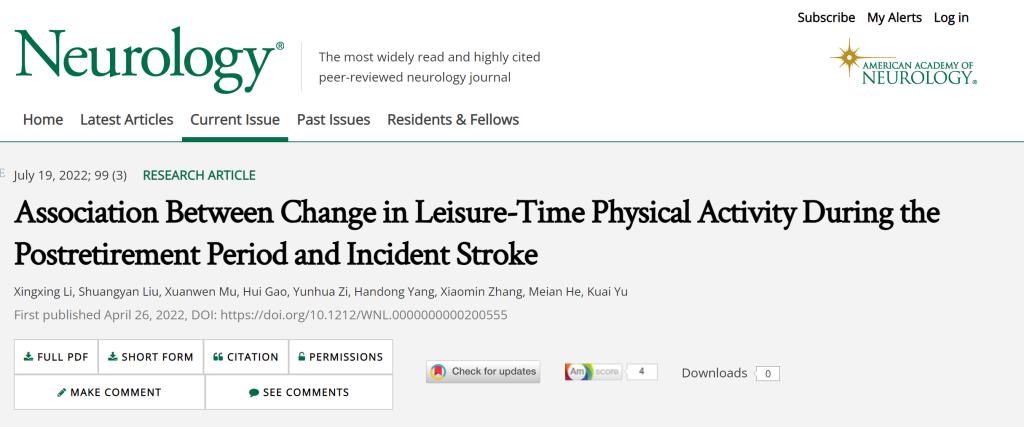Click Make Comment button
Image resolution: width=1024 pixels, height=427 pixels.
109,392
